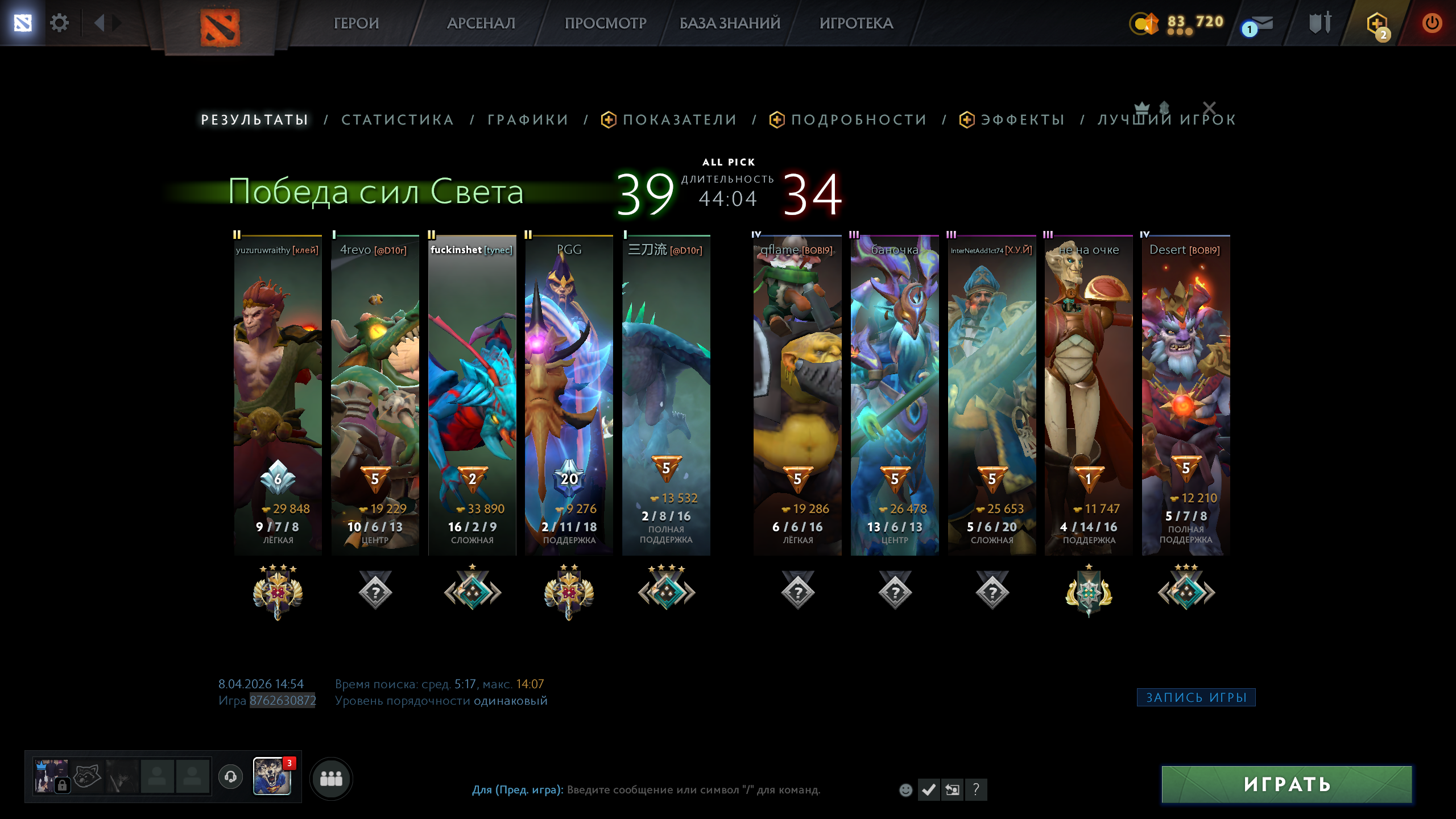Click the back navigation arrow
The width and height of the screenshot is (1456, 819).
[100, 23]
